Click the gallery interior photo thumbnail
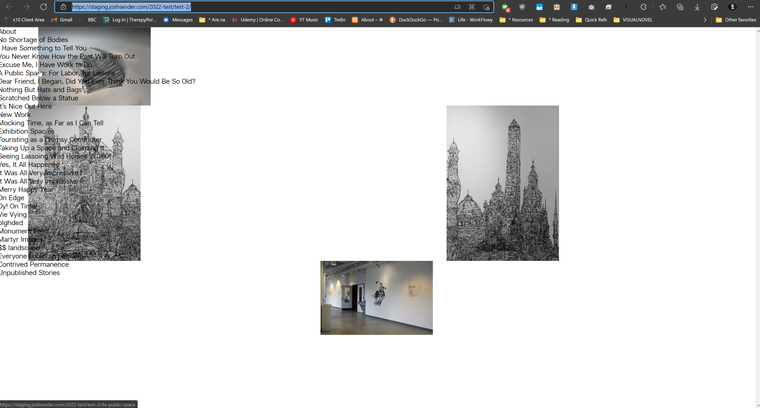This screenshot has width=760, height=408. (x=376, y=297)
